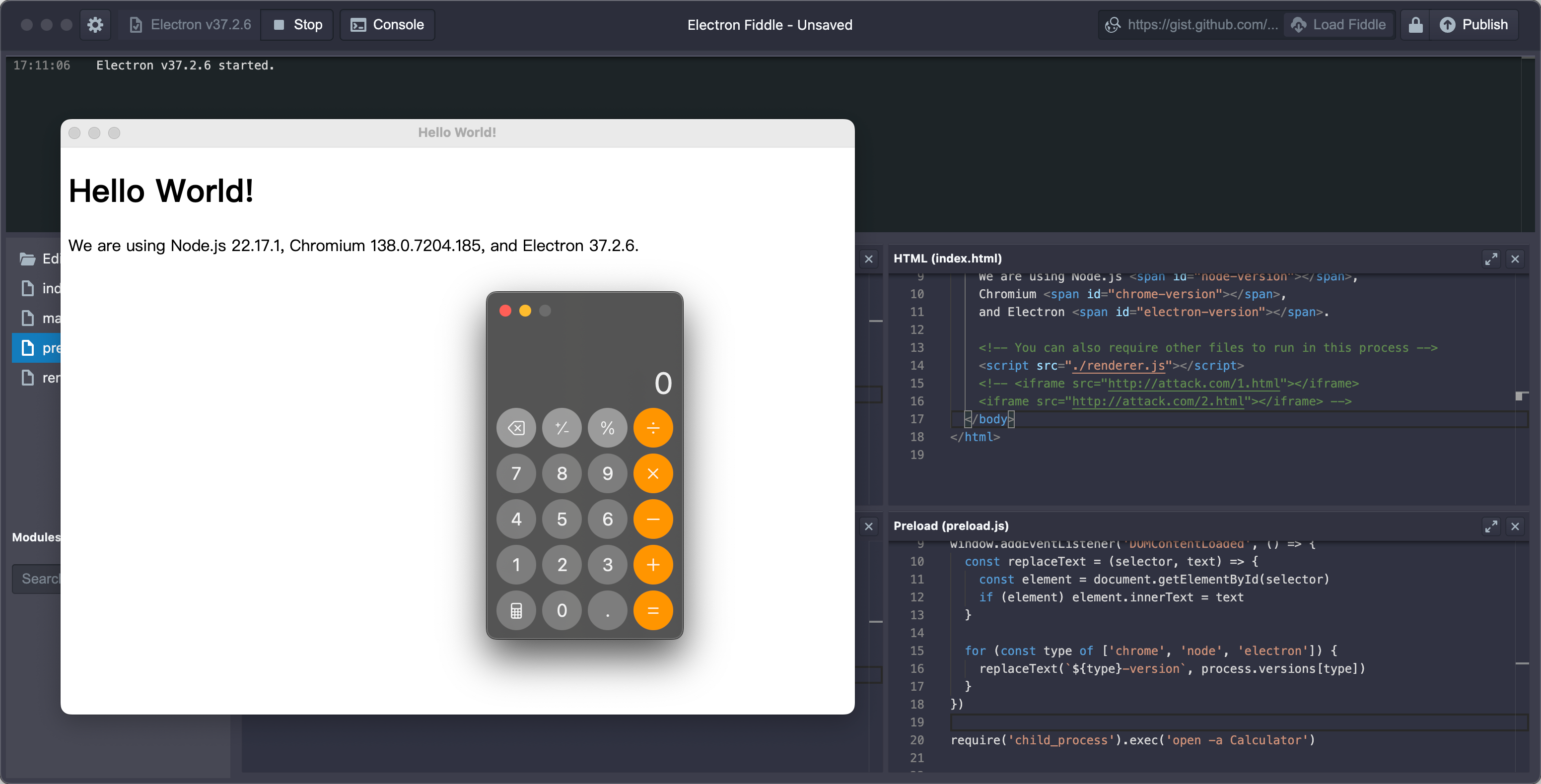Click the 3 key in Calculator
The height and width of the screenshot is (784, 1541).
[x=607, y=565]
